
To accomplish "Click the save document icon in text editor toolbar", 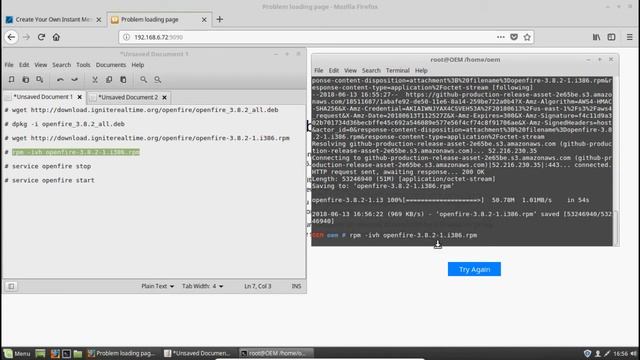I will click(40, 80).
